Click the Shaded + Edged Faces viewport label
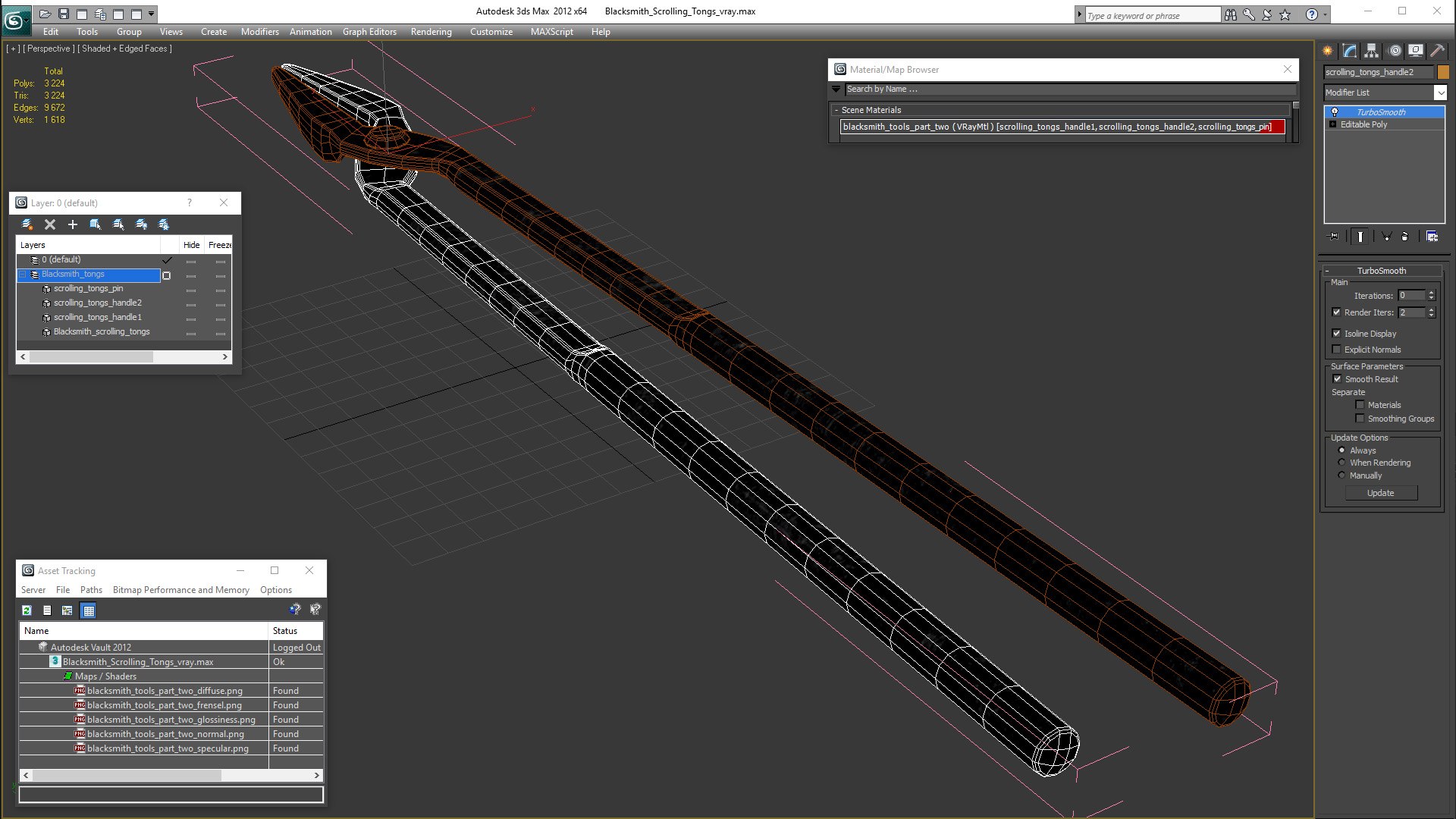This screenshot has width=1456, height=819. [x=125, y=49]
